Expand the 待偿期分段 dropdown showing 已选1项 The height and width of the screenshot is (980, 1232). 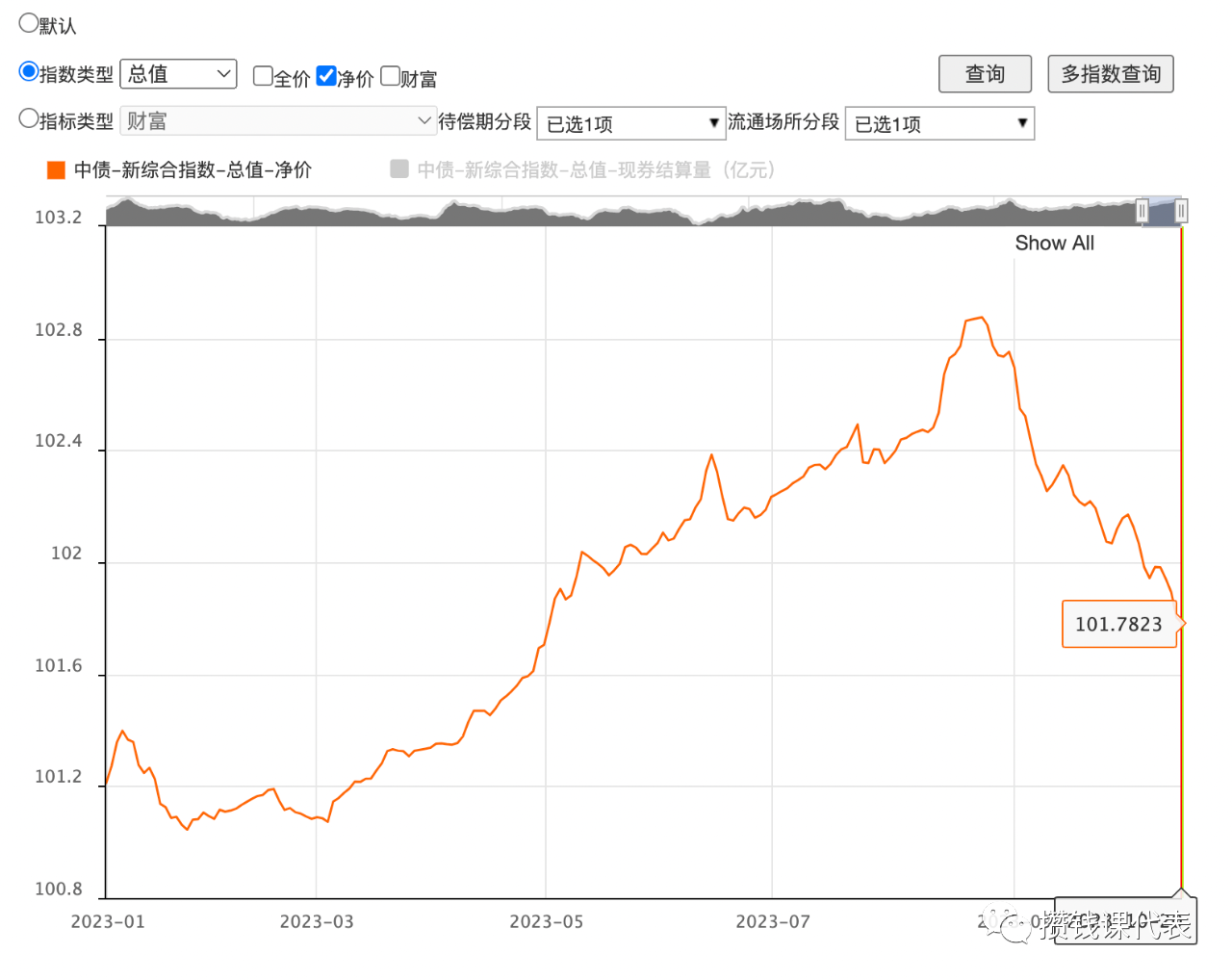click(630, 123)
